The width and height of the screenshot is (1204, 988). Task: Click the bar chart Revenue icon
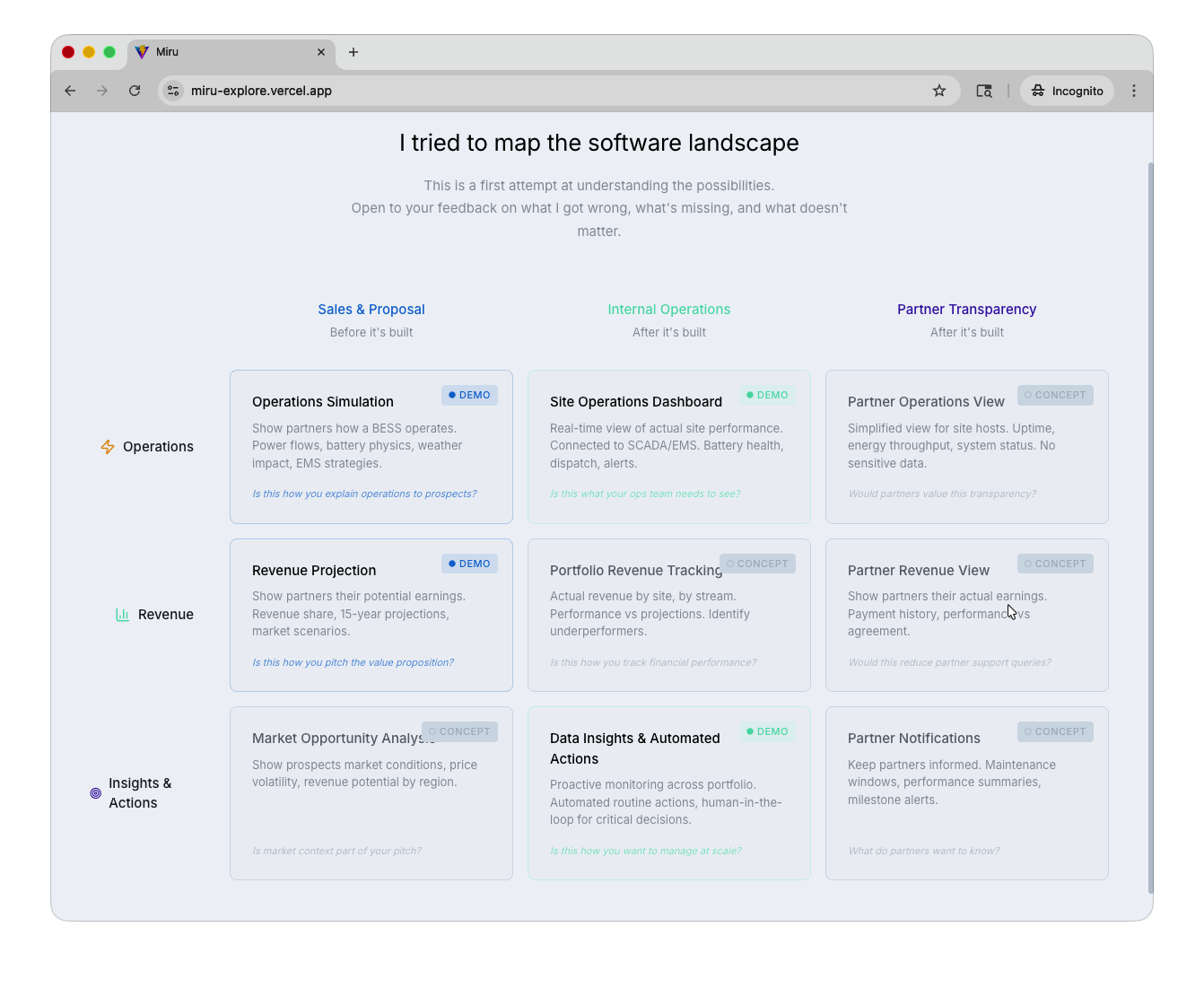pos(123,615)
